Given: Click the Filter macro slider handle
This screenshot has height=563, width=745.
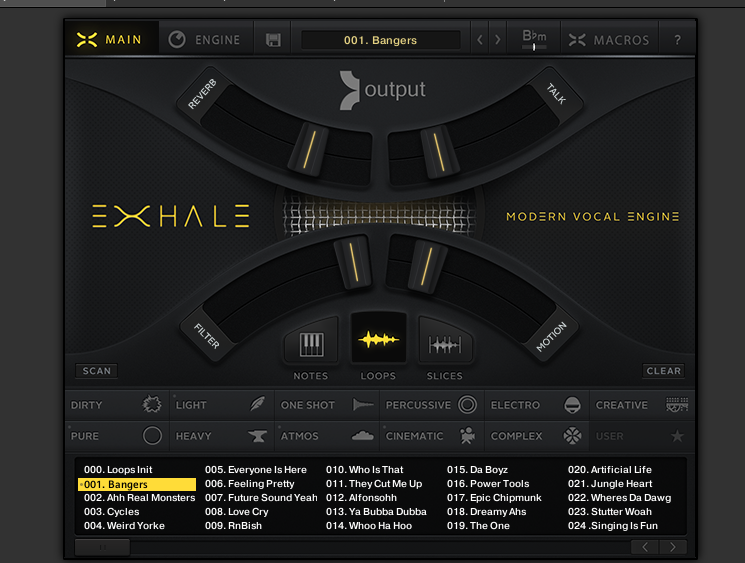Looking at the screenshot, I should (354, 262).
